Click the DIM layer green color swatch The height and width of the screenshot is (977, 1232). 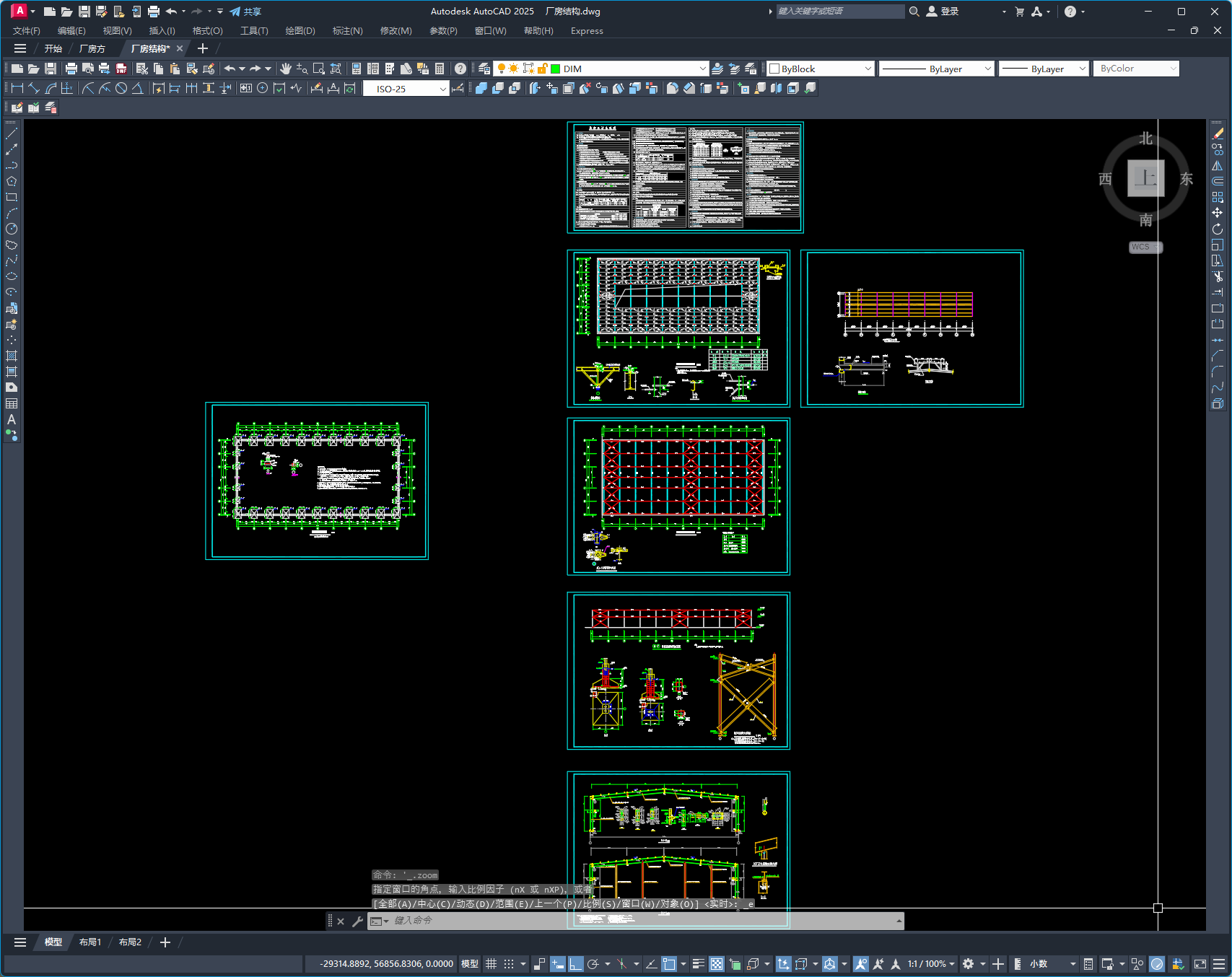(x=556, y=69)
